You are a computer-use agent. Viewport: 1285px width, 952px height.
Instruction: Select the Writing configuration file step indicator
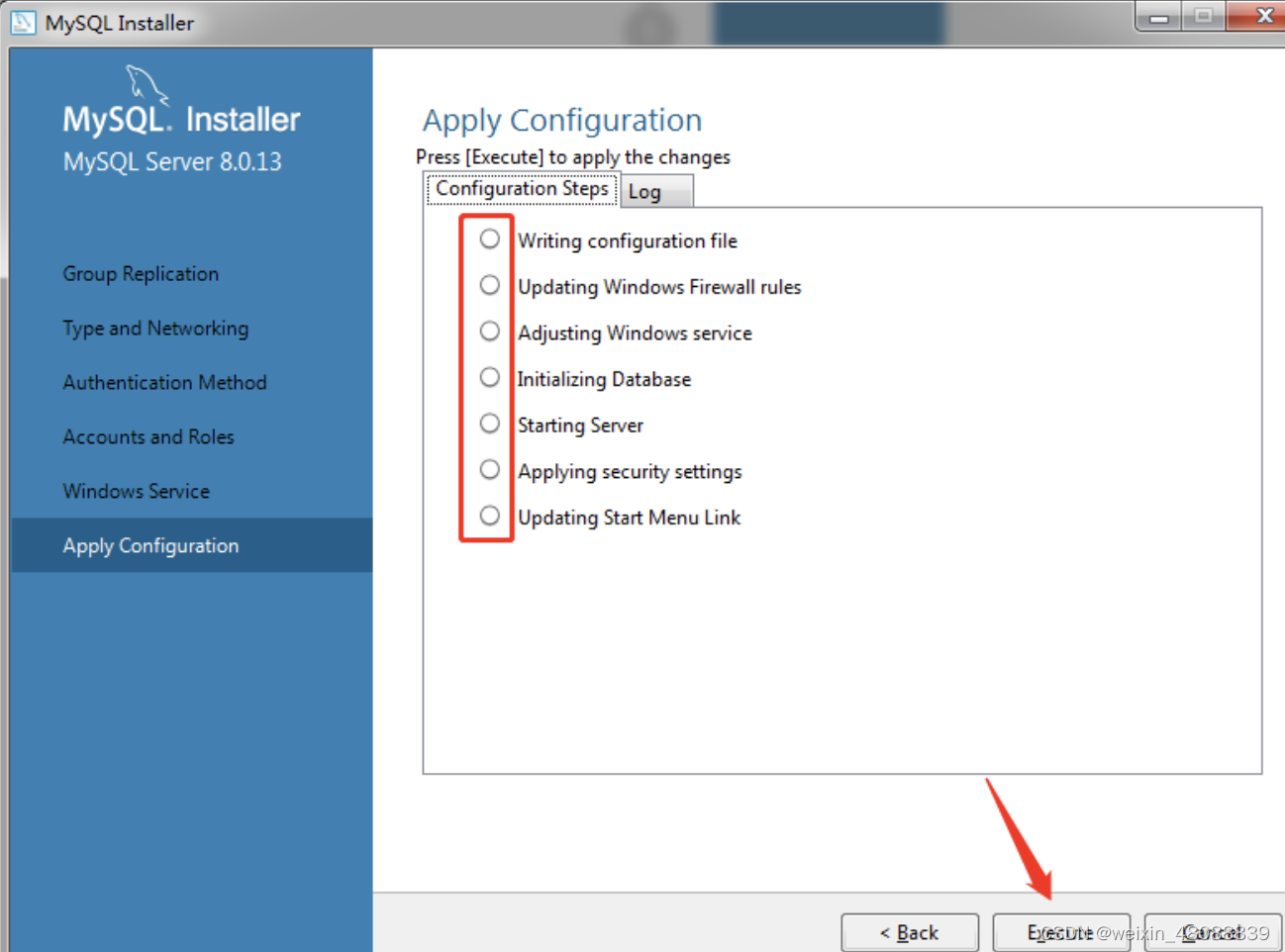(x=489, y=239)
